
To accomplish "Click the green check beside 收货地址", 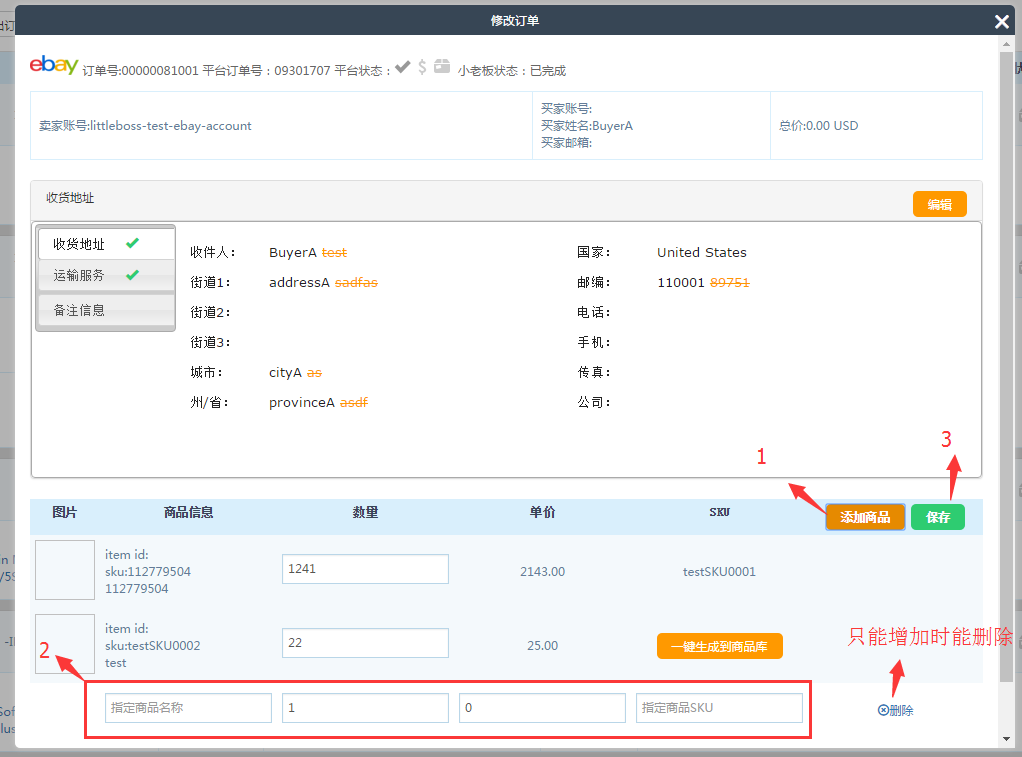I will [x=132, y=243].
